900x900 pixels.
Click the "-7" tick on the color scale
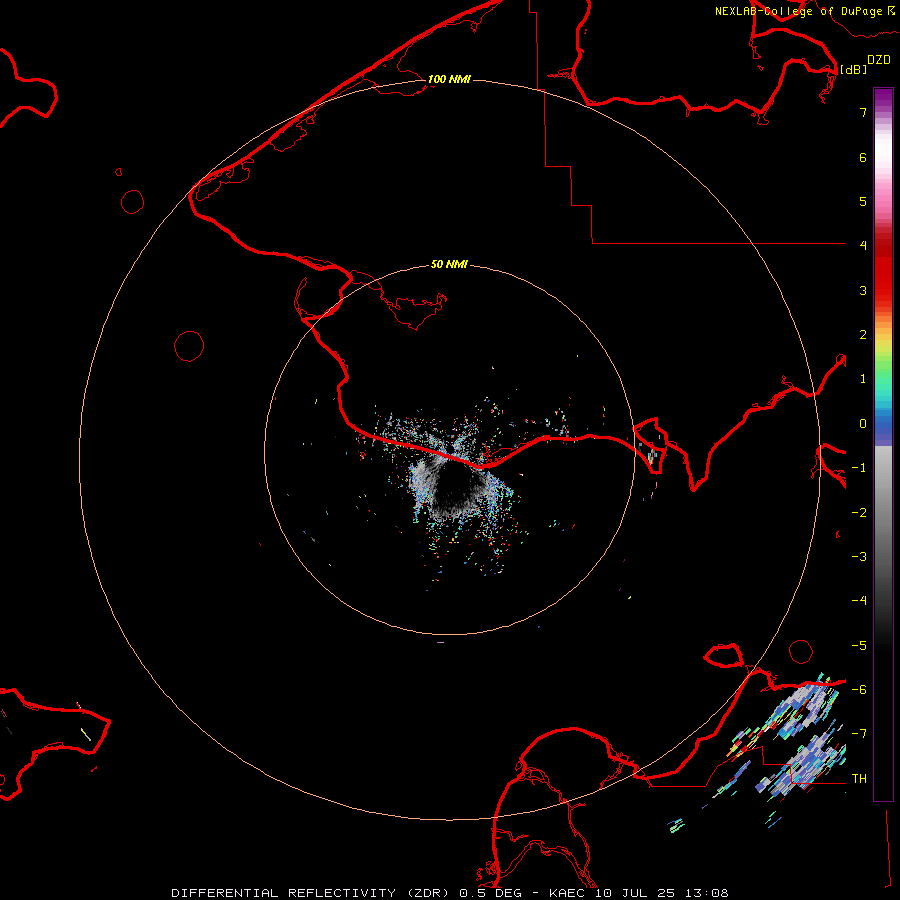[x=859, y=734]
